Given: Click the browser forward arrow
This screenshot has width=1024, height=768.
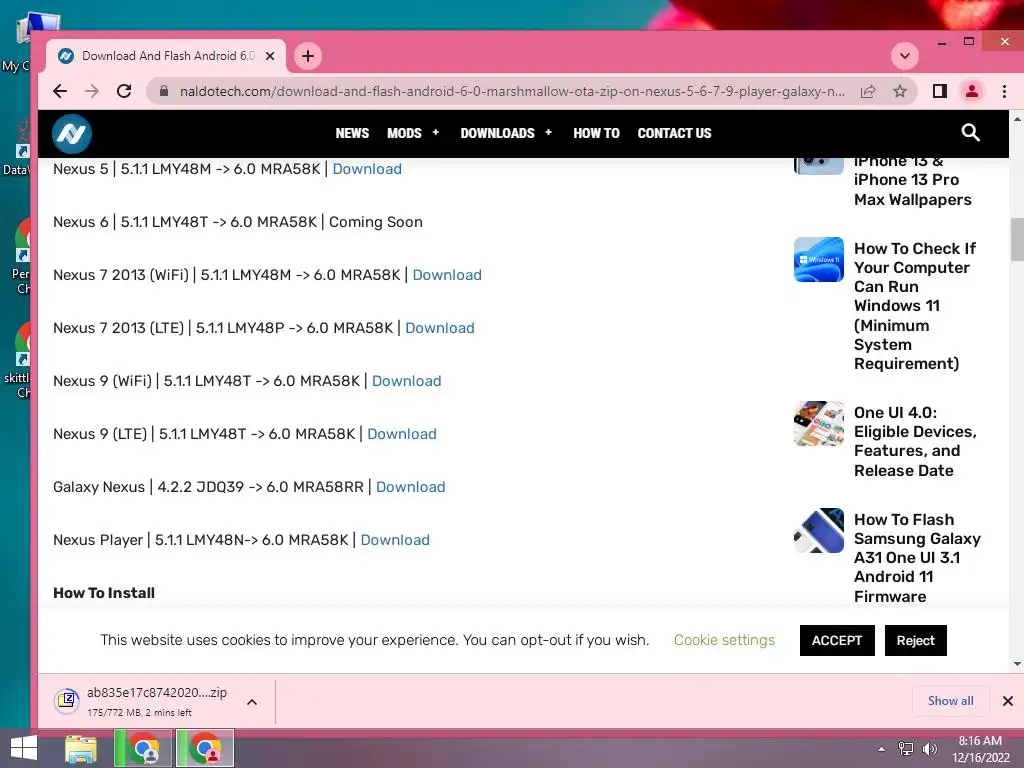Looking at the screenshot, I should click(92, 91).
